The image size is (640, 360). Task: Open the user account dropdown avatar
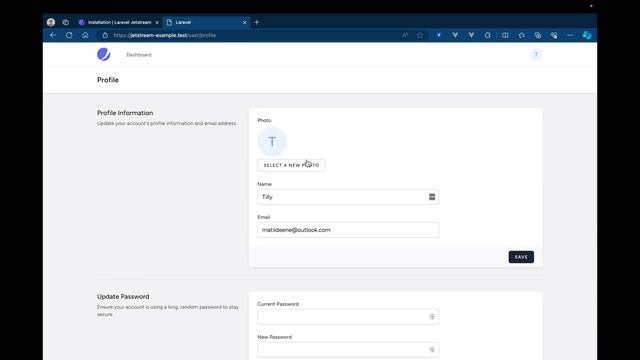pos(536,54)
